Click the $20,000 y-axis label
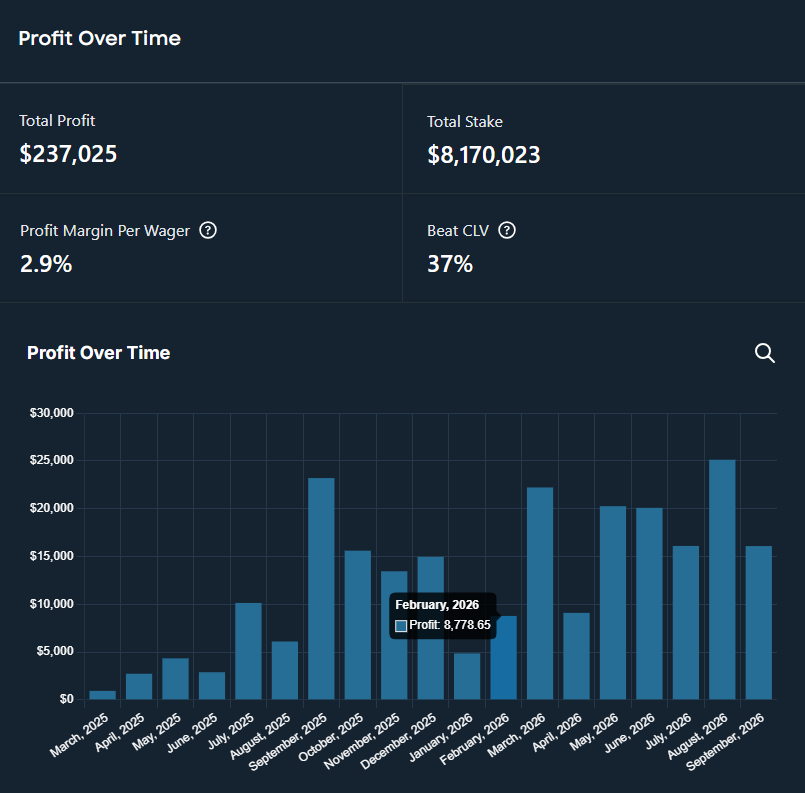The image size is (805, 793). point(51,508)
